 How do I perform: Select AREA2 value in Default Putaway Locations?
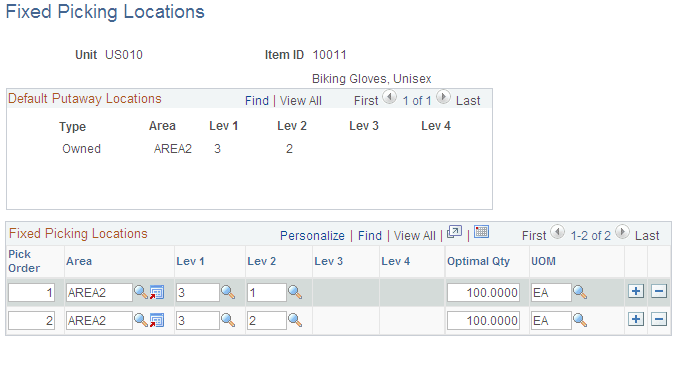(173, 149)
